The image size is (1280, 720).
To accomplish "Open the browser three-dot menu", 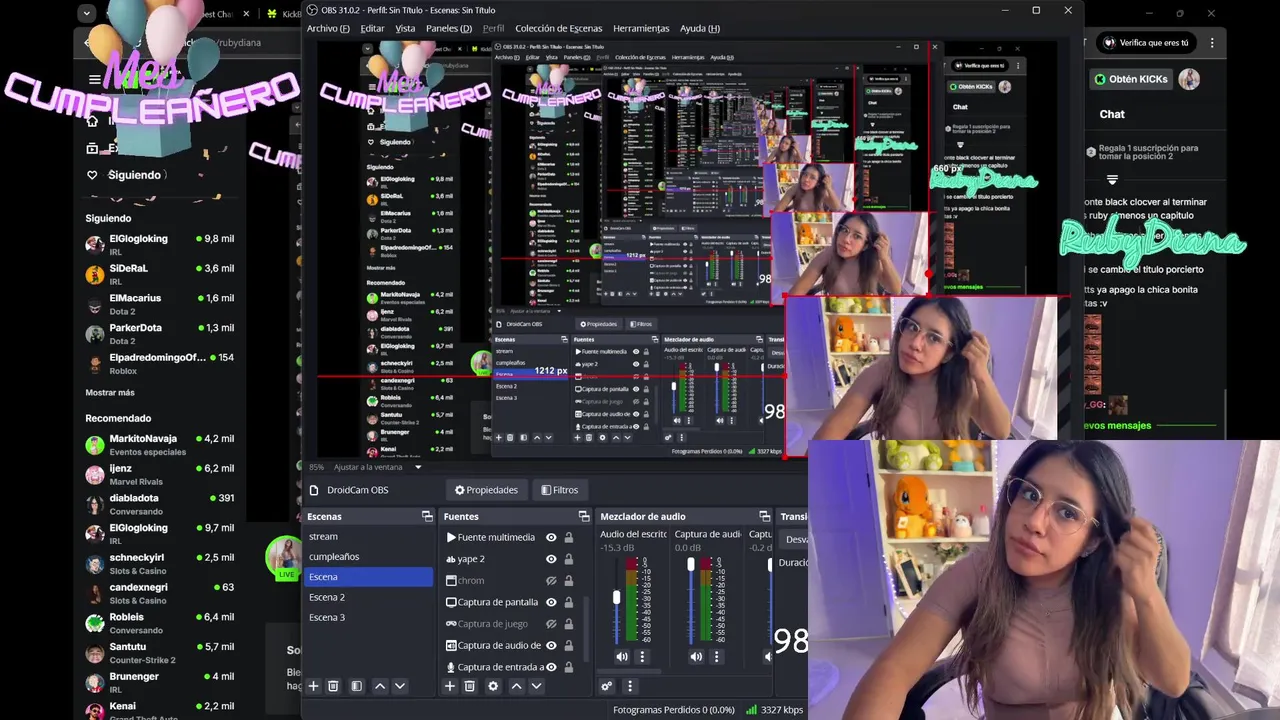I will pyautogui.click(x=1212, y=43).
